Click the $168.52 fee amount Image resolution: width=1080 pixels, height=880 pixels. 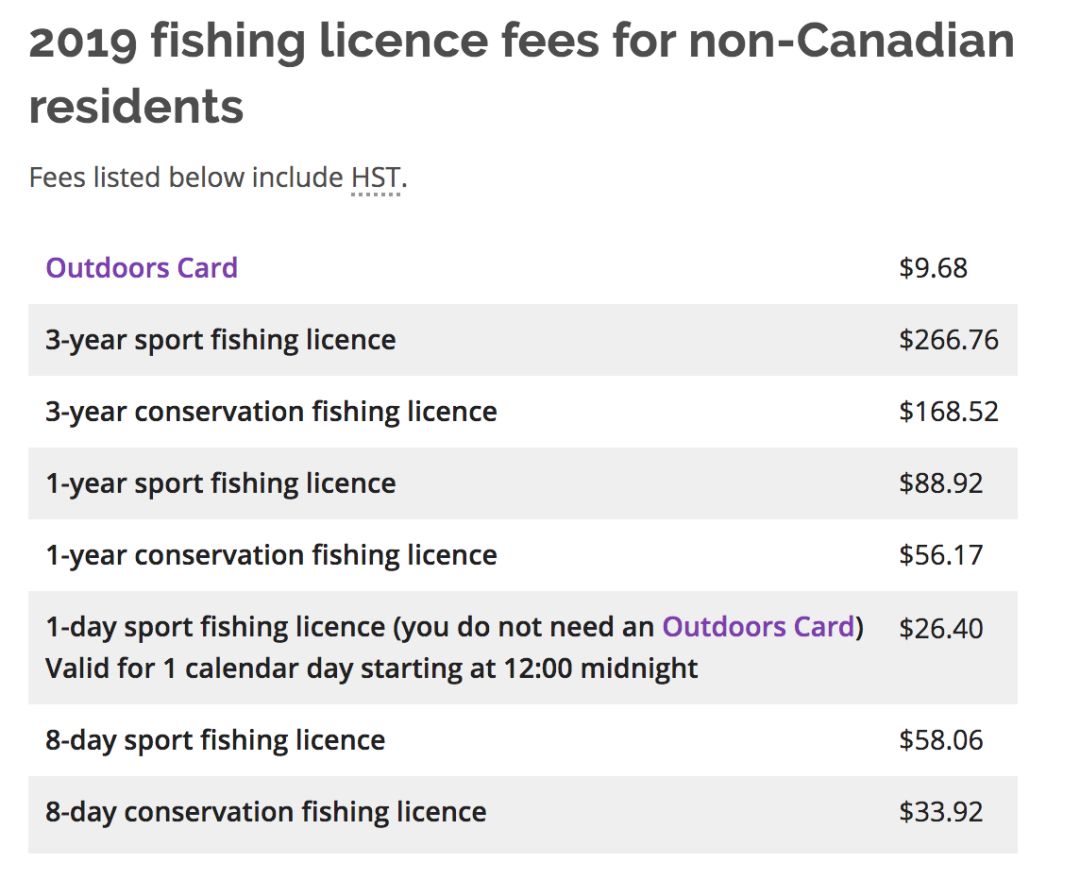click(948, 411)
